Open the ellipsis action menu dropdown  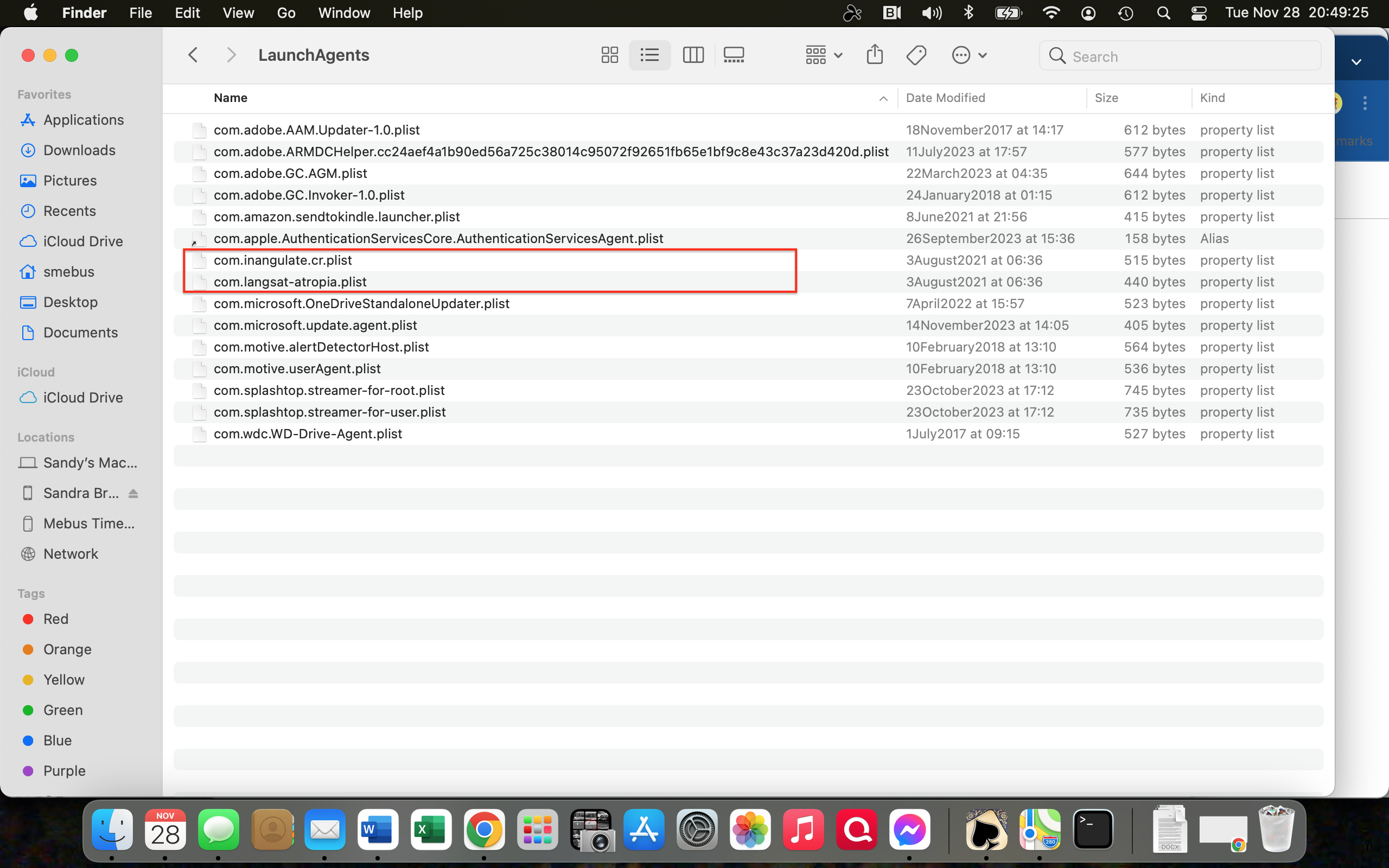(x=969, y=55)
